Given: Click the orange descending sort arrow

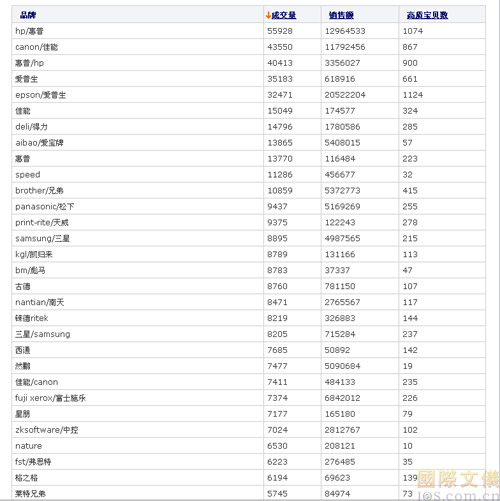Looking at the screenshot, I should pyautogui.click(x=268, y=15).
